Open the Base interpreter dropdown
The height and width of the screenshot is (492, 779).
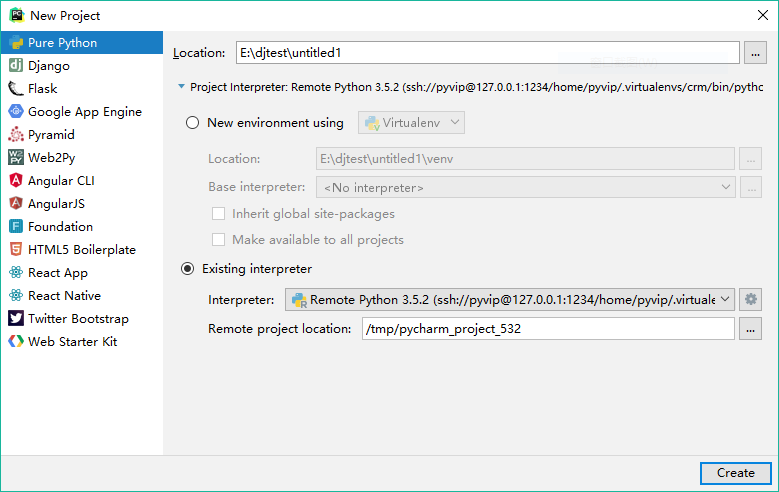click(x=526, y=187)
